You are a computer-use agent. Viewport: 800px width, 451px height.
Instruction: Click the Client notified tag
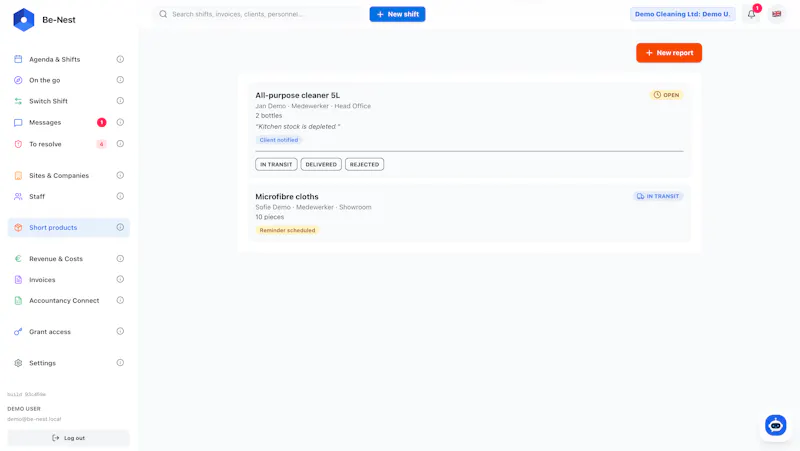[x=279, y=140]
